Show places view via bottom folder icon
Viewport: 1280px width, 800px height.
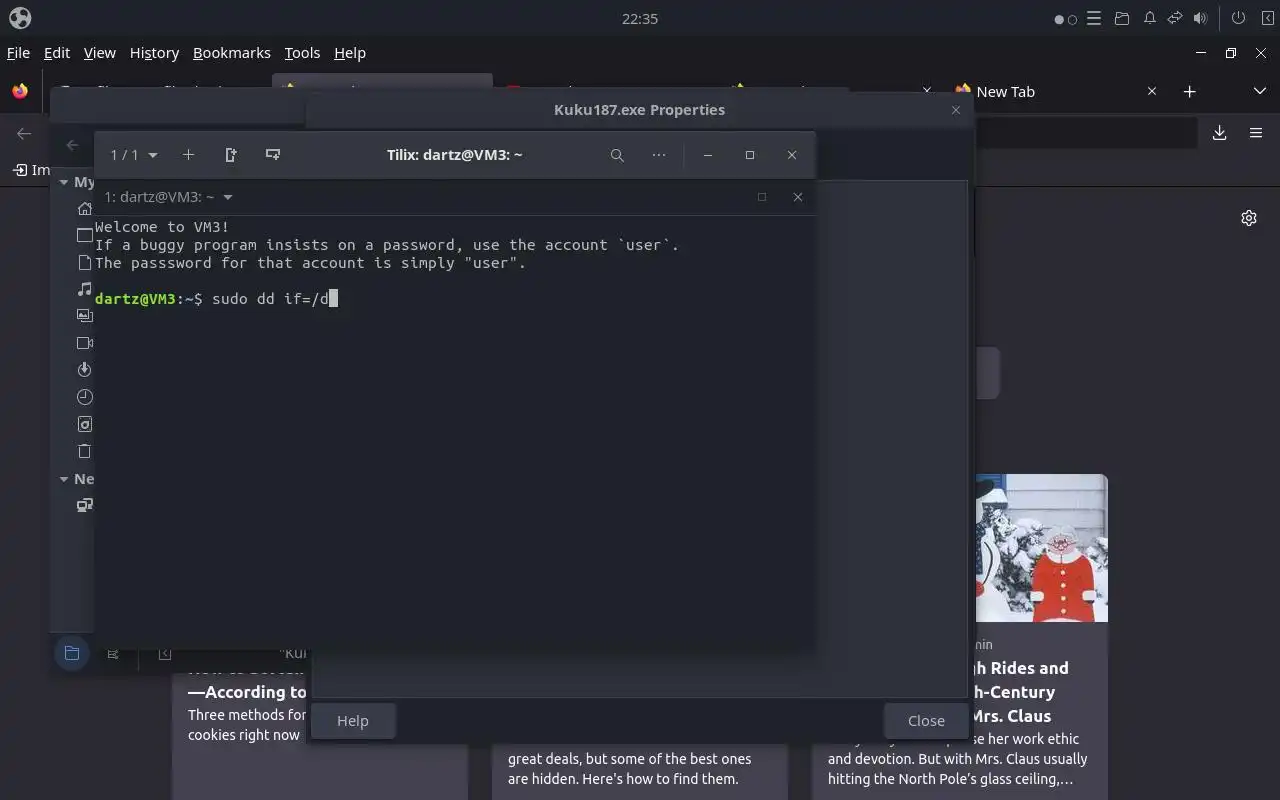pos(72,653)
